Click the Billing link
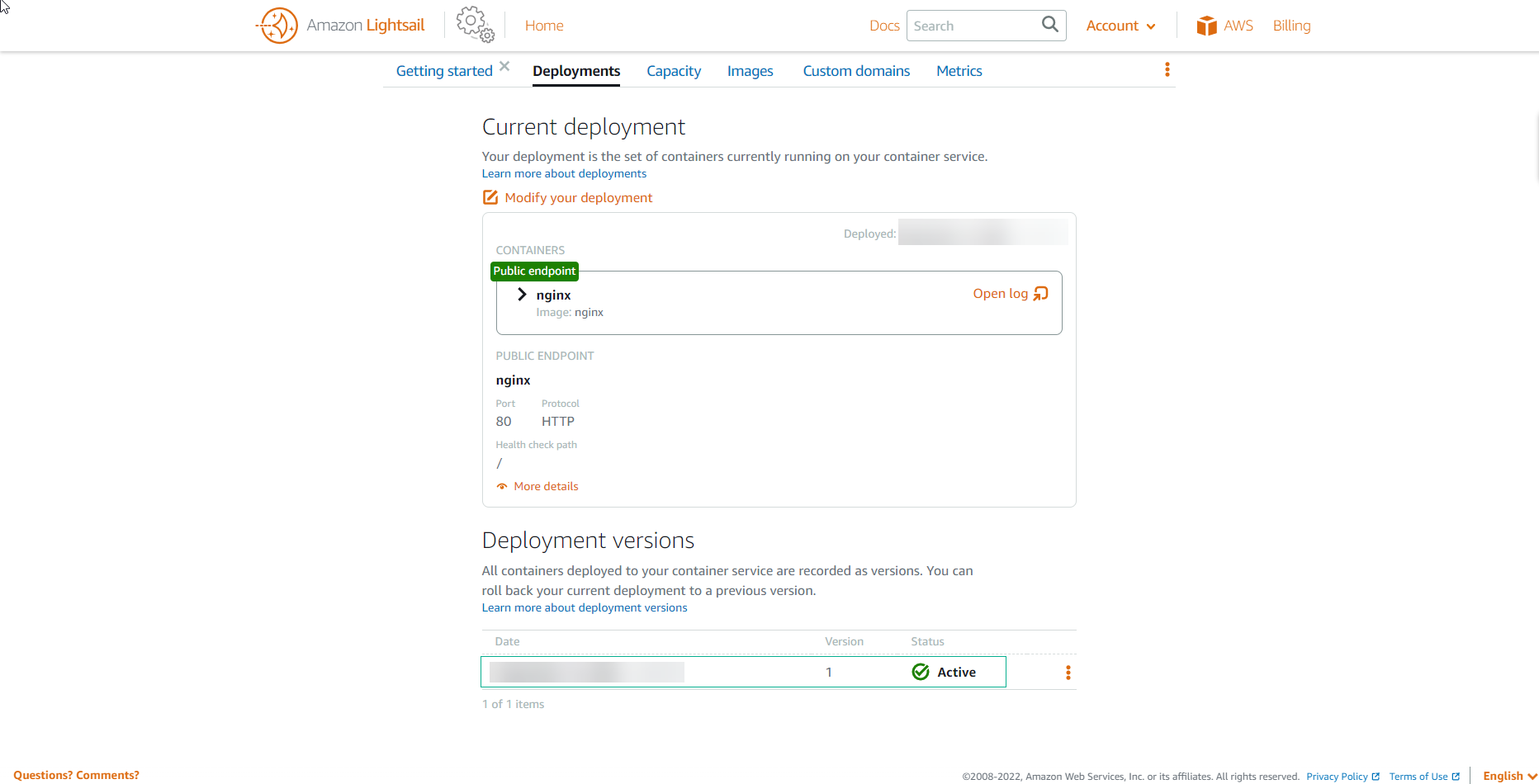Image resolution: width=1539 pixels, height=784 pixels. pyautogui.click(x=1291, y=26)
